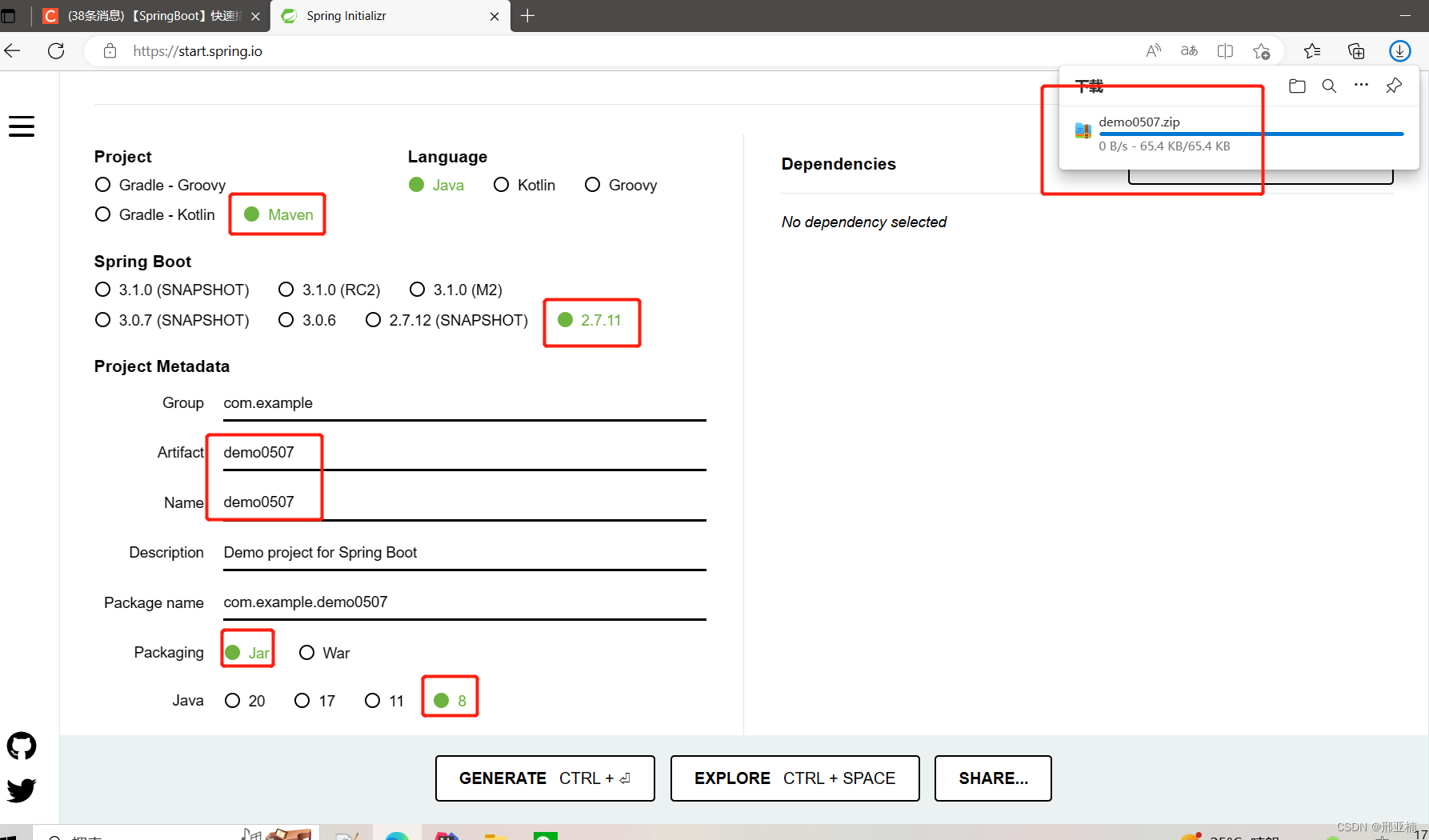Open downloads folder icon in popup
The width and height of the screenshot is (1429, 840).
[x=1297, y=86]
